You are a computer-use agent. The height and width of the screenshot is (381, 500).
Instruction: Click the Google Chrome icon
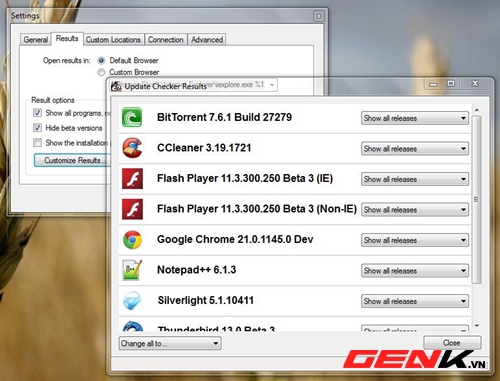pos(132,240)
